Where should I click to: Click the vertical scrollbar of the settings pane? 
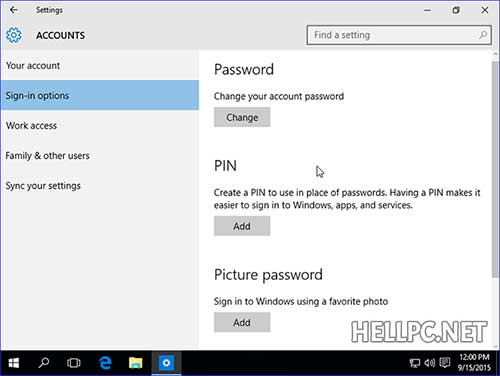click(495, 168)
